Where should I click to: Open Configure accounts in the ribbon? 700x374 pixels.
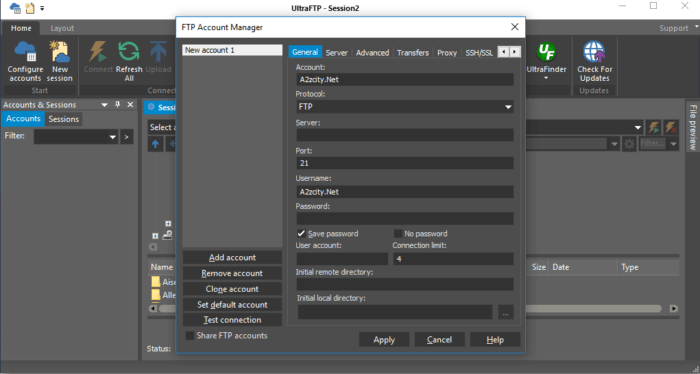point(25,61)
